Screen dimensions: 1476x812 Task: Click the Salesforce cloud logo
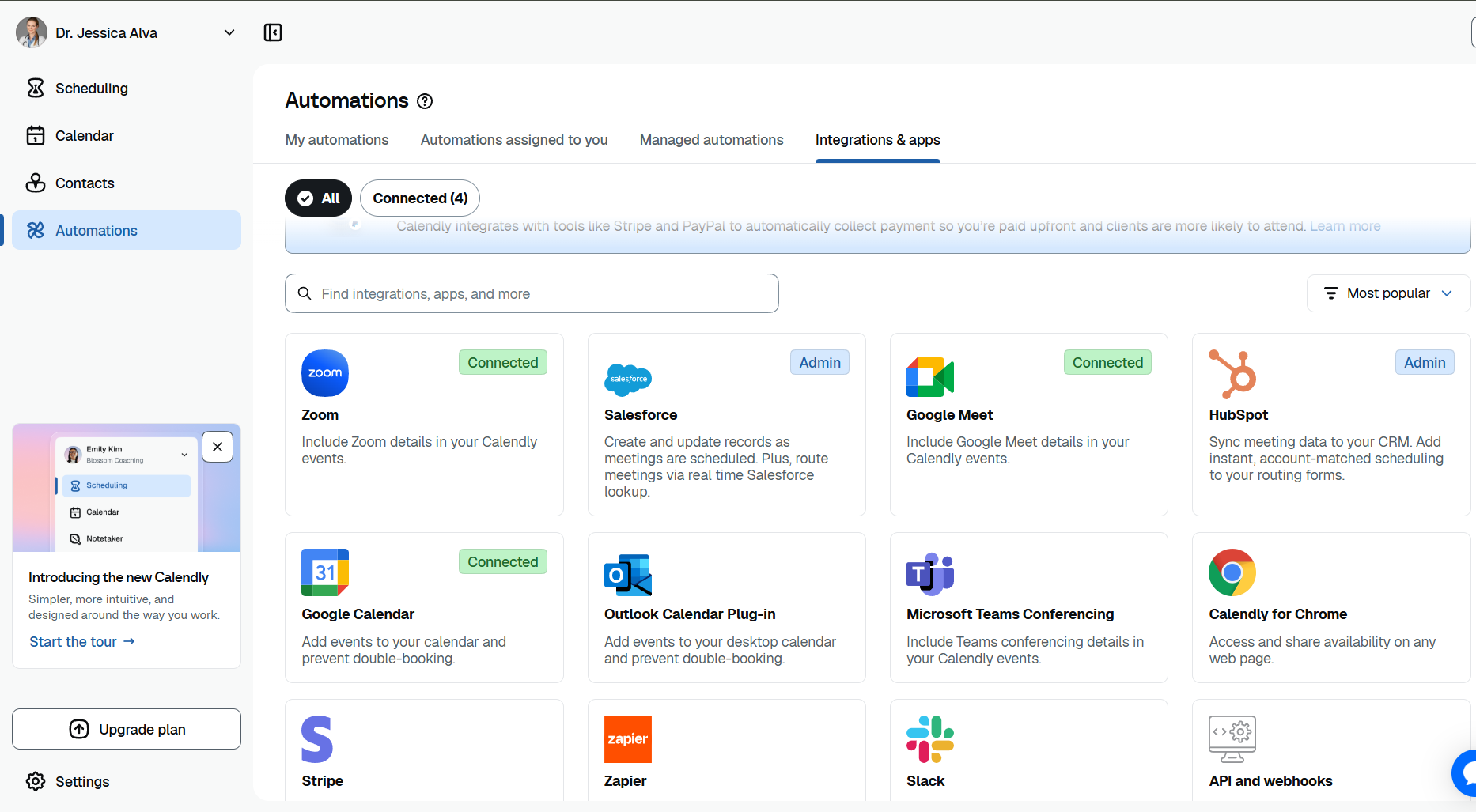click(628, 380)
